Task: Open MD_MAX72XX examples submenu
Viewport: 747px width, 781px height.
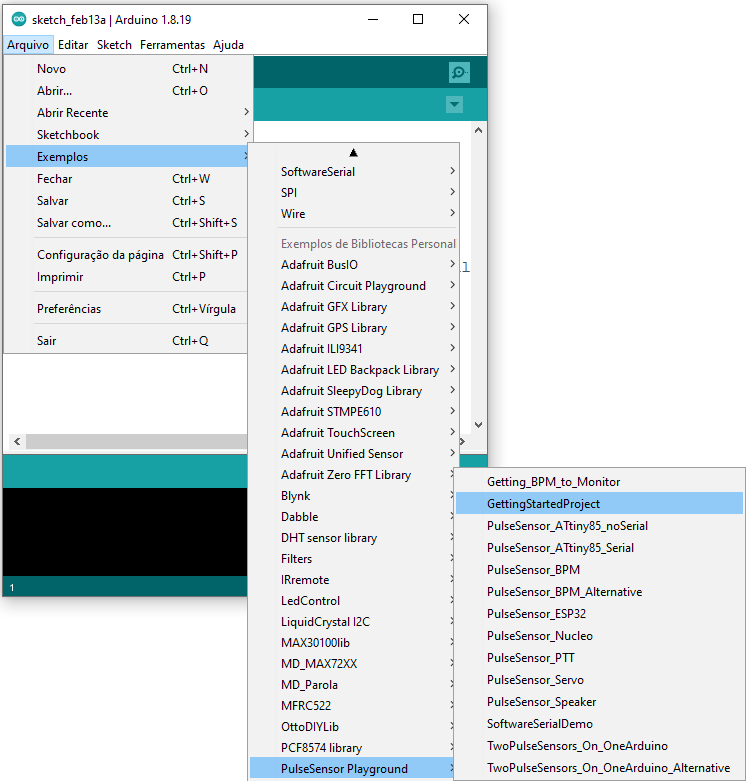Action: [352, 663]
